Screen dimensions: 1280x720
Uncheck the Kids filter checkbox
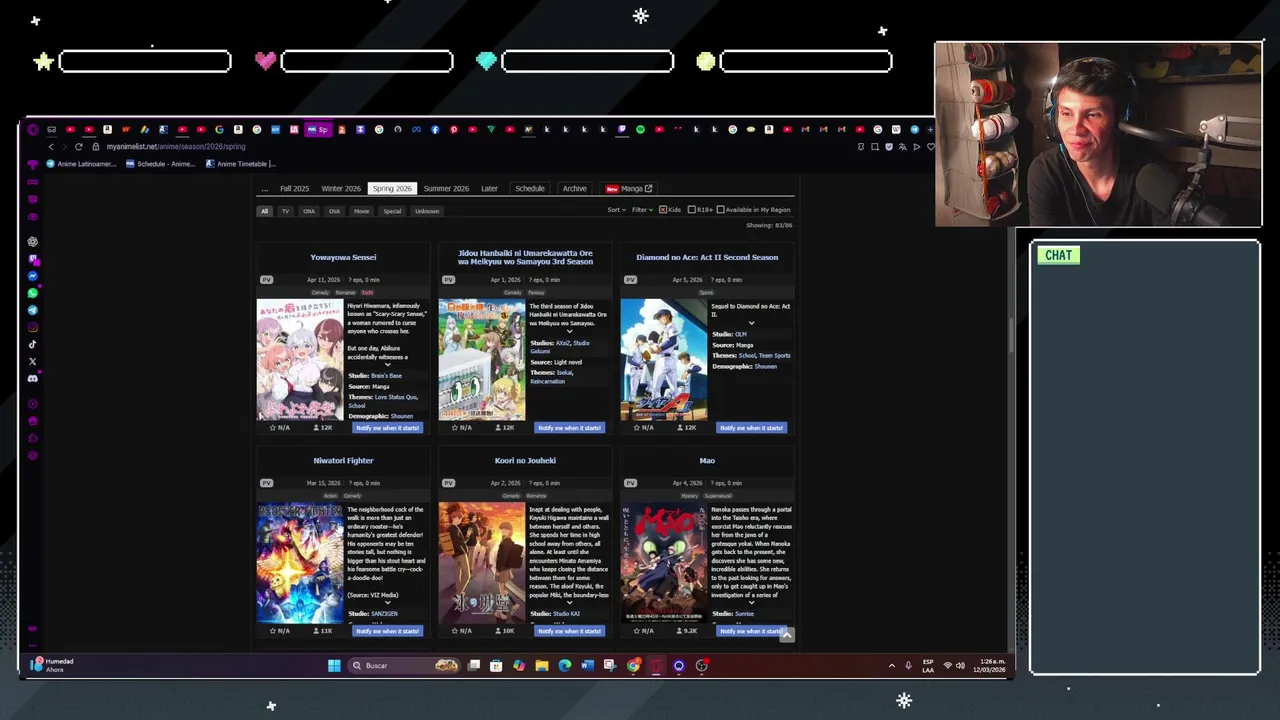[x=663, y=210]
